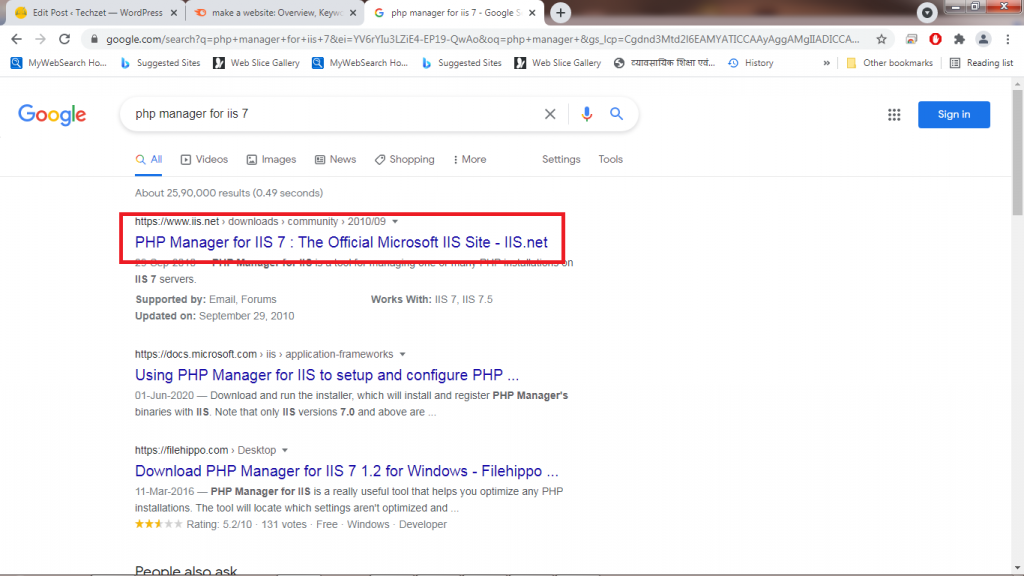Screen dimensions: 1024x576
Task: Open the Google apps grid icon
Action: coord(894,115)
